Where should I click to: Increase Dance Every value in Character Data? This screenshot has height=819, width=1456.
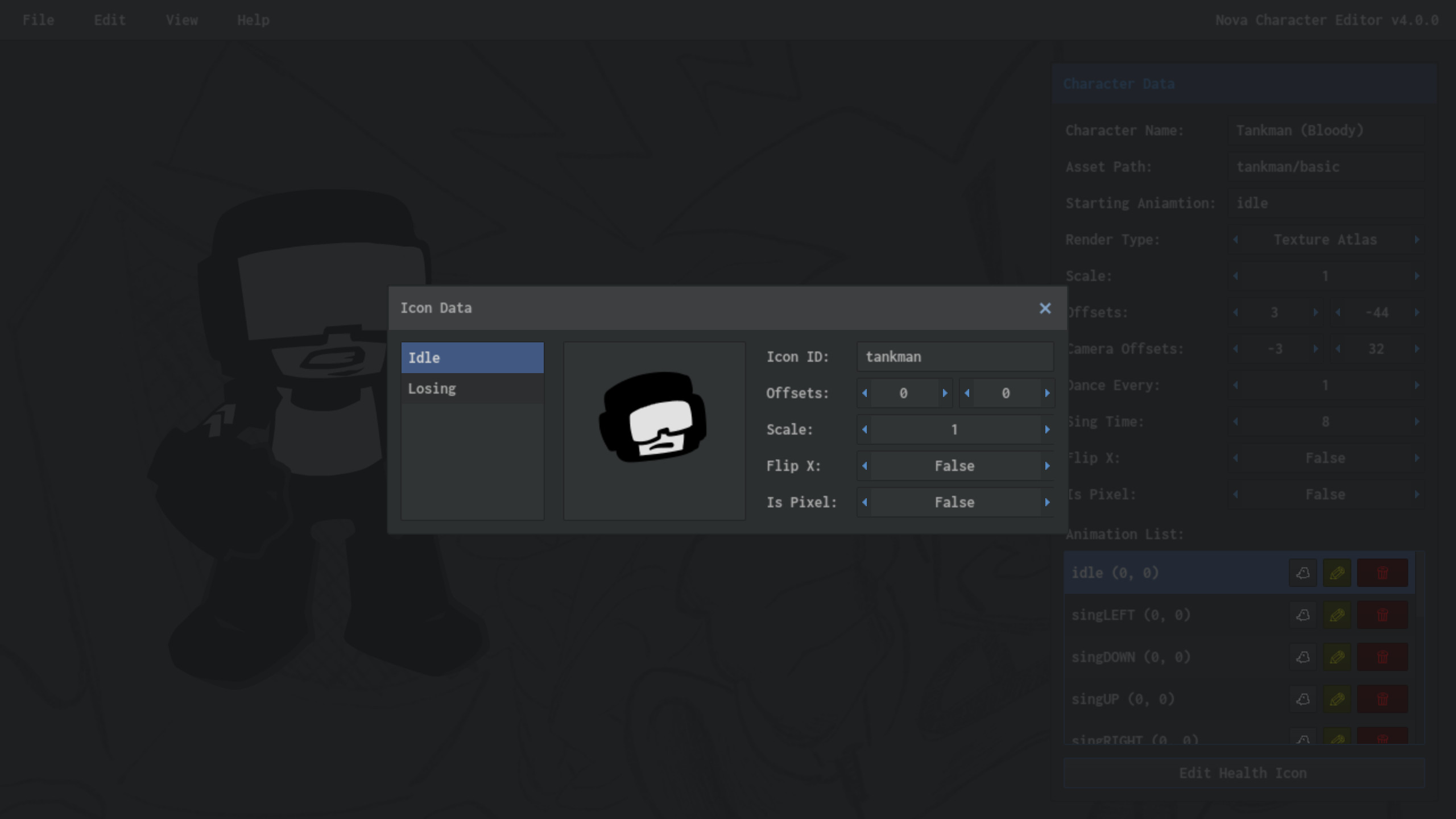click(x=1417, y=385)
